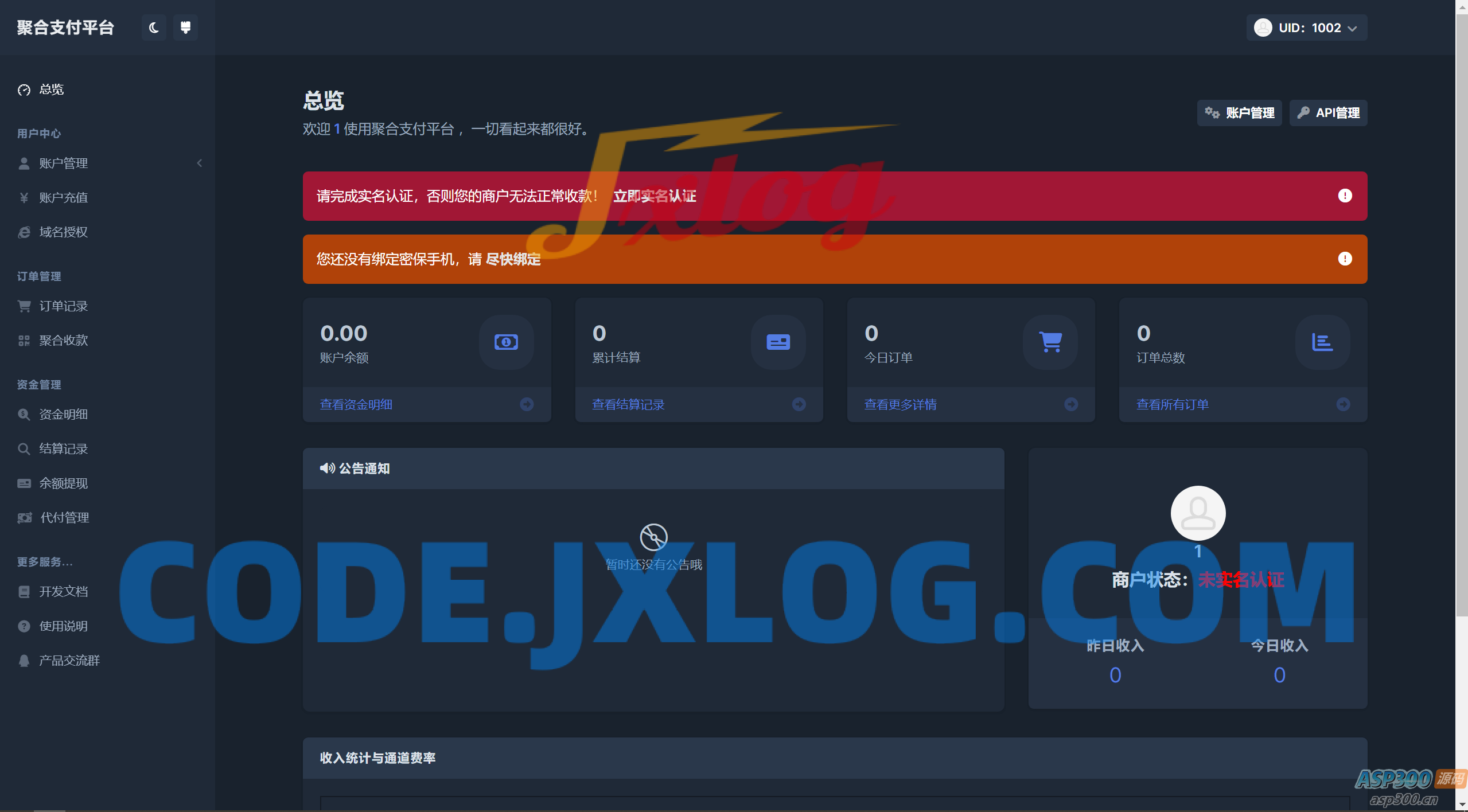Open the UID: 1002 user dropdown
The image size is (1468, 812).
(x=1306, y=28)
